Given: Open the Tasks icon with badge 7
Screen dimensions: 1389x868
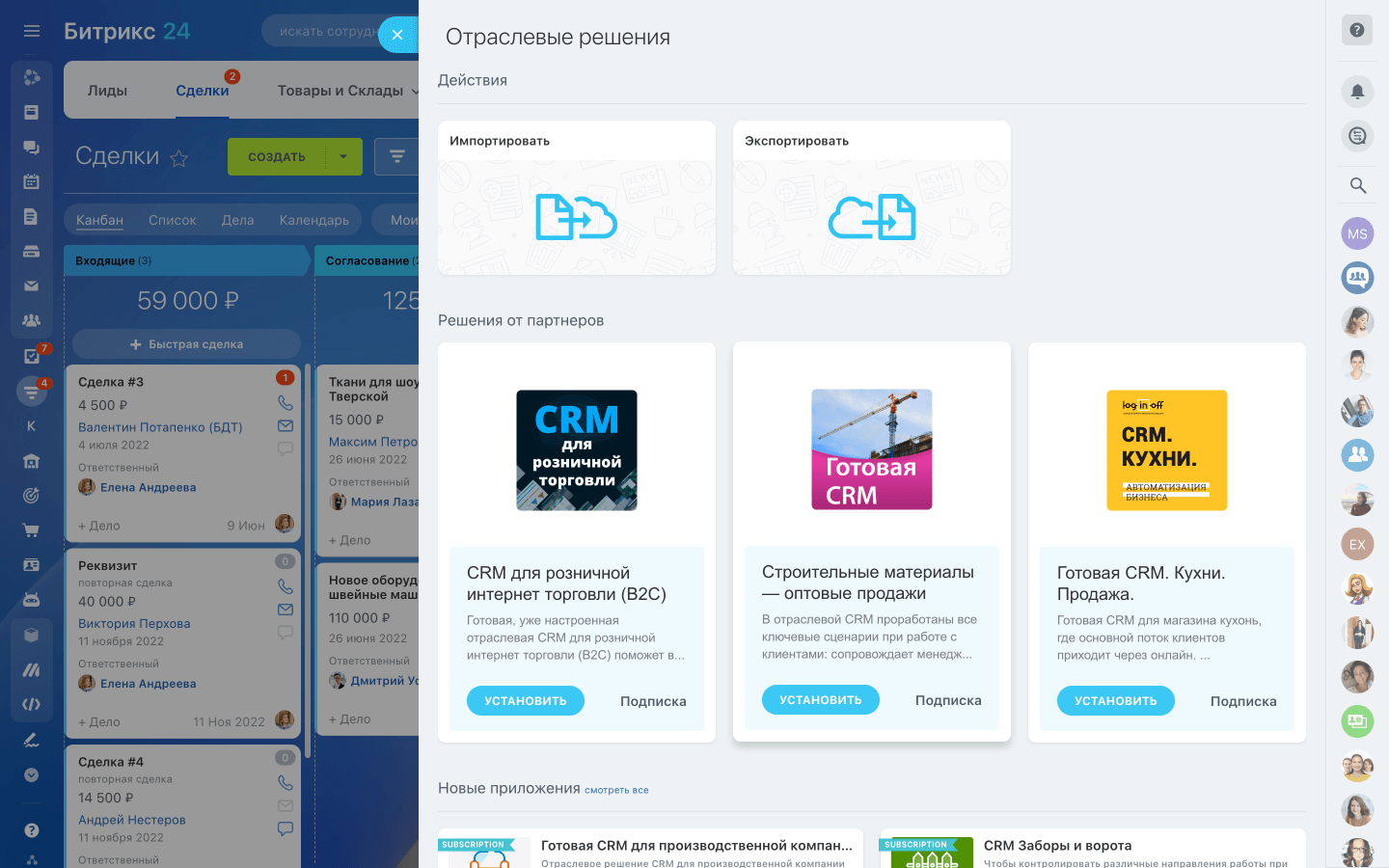Looking at the screenshot, I should point(32,355).
